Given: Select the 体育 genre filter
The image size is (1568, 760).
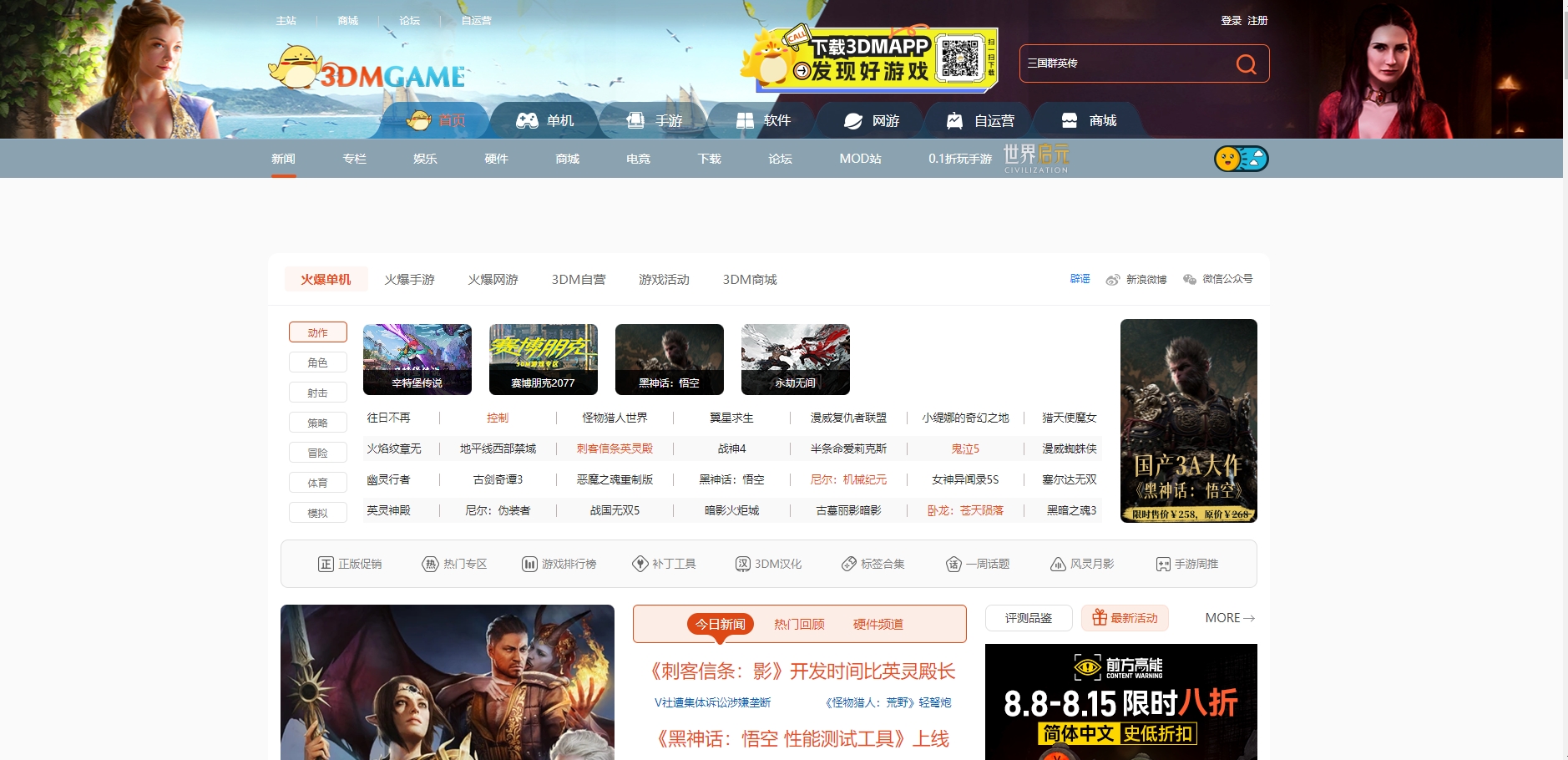Looking at the screenshot, I should [318, 483].
